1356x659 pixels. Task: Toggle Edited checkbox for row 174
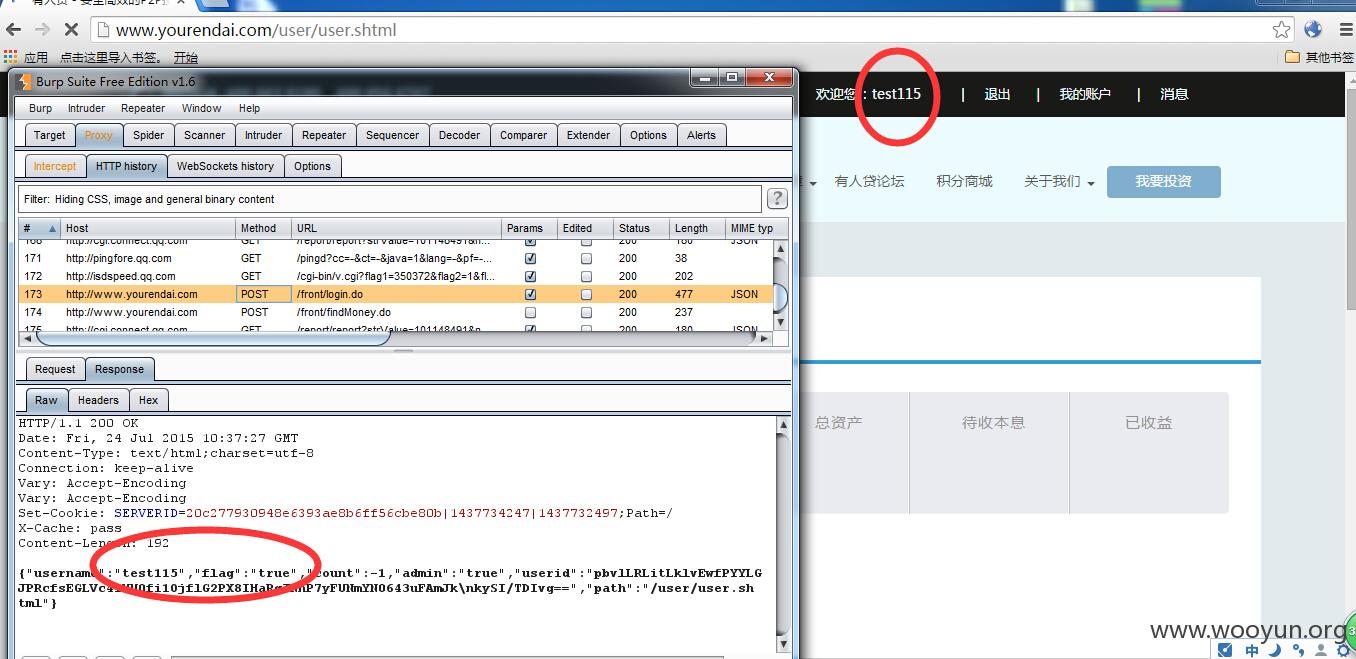[586, 313]
